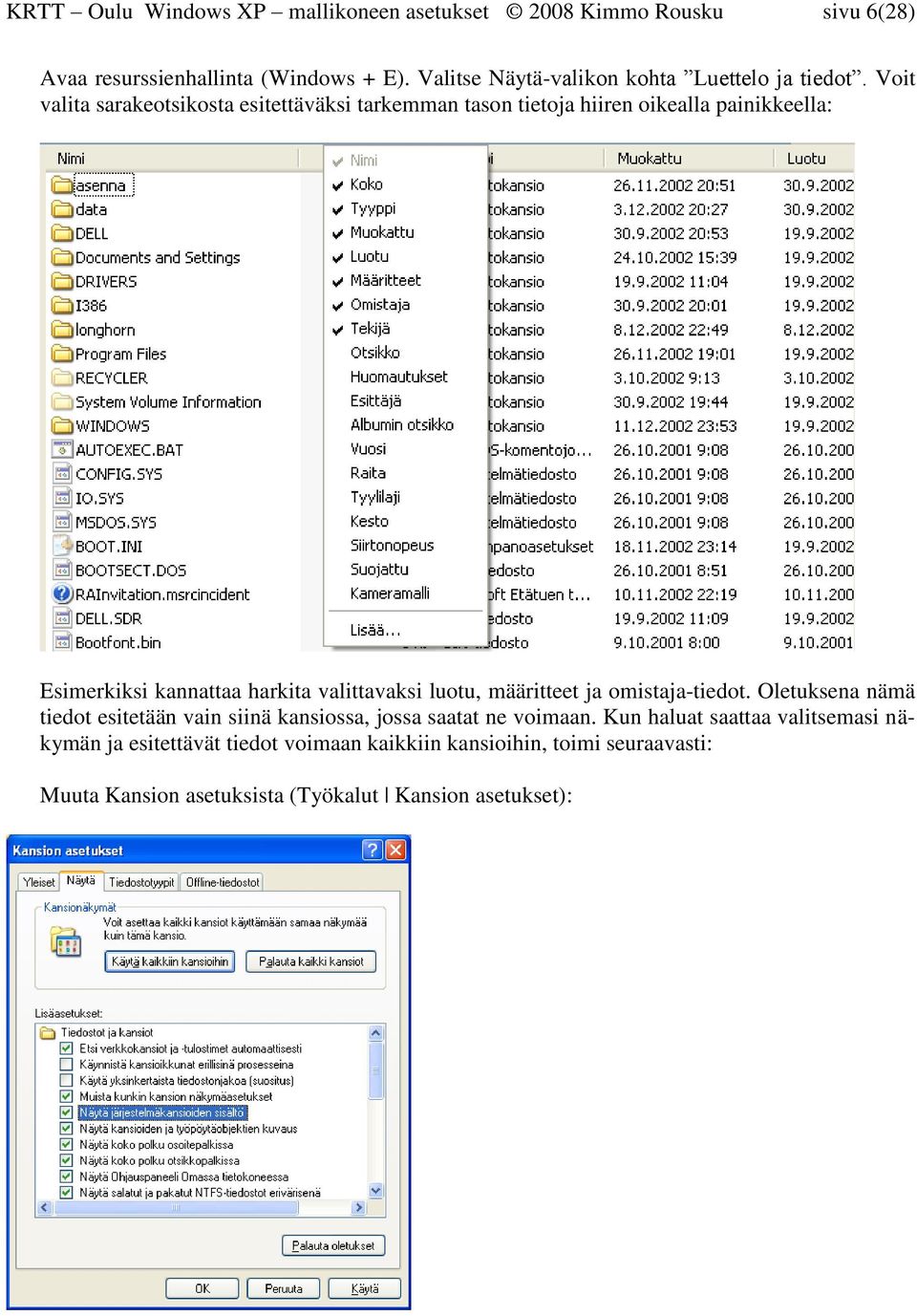Close the Kansion asetukset dialog

(395, 850)
